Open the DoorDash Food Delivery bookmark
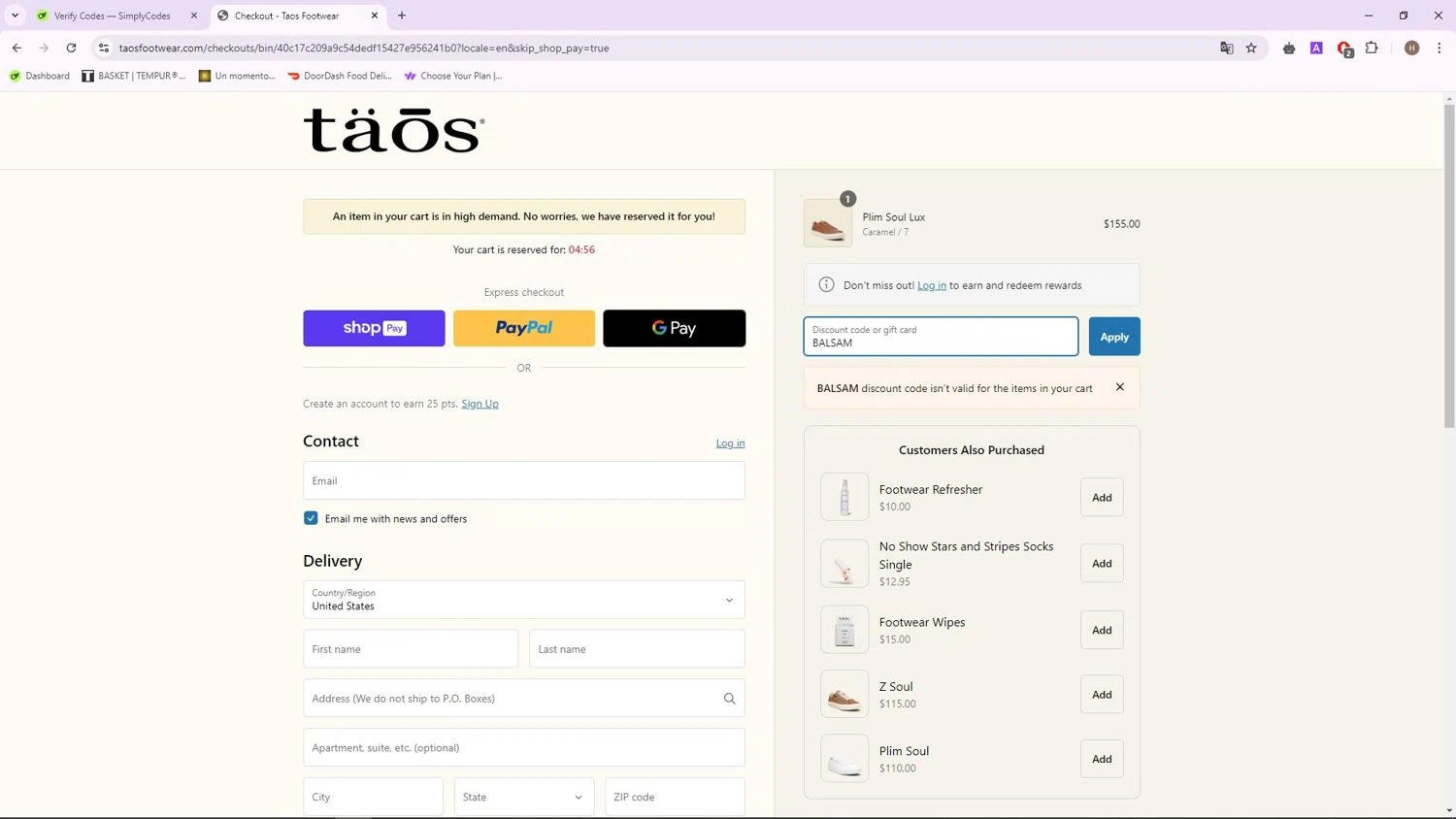Screen dimensions: 1456x819 coord(340,76)
